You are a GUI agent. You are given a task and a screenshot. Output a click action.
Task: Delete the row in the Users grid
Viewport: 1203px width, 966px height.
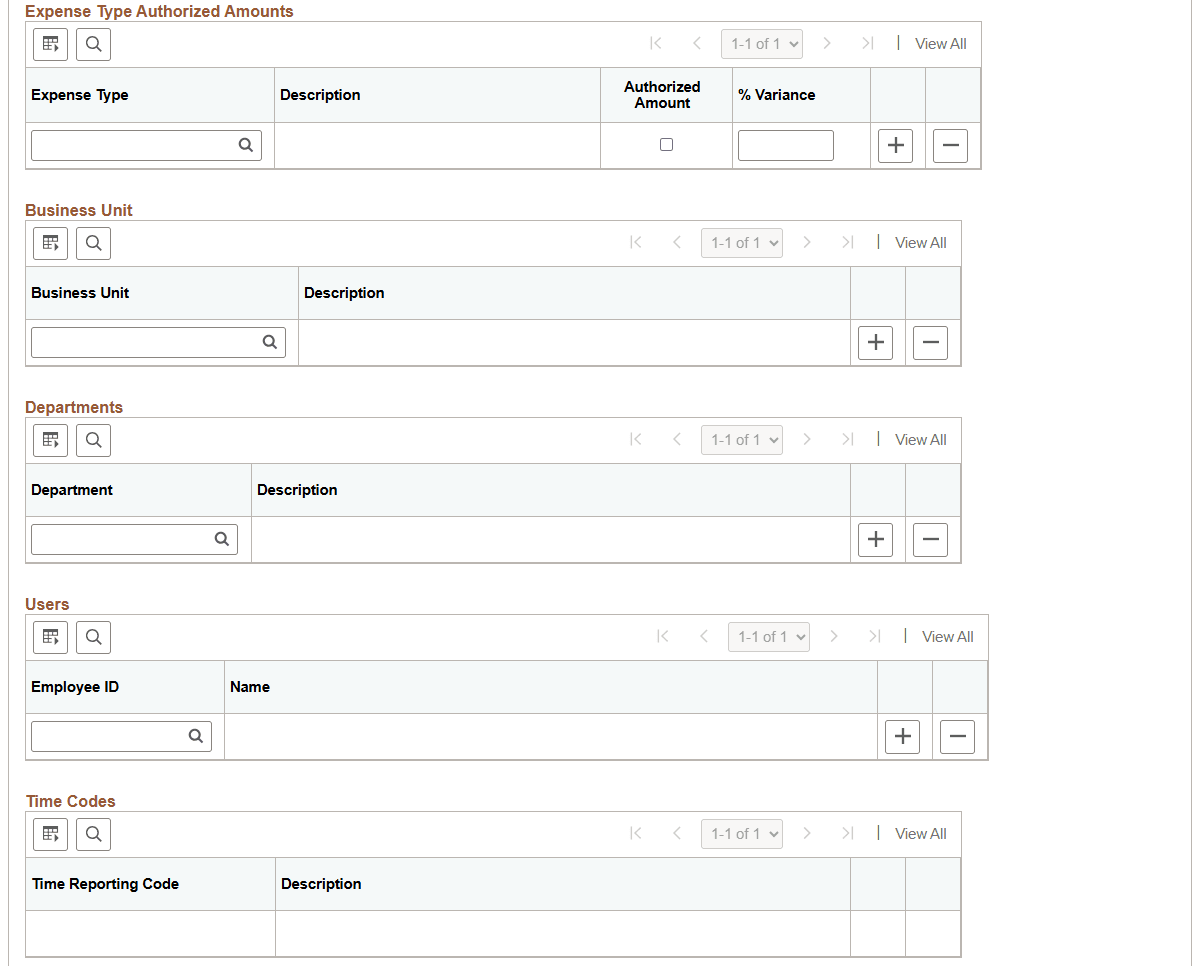coord(957,736)
